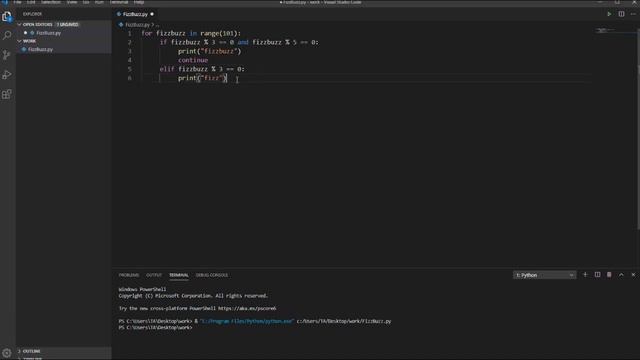Select the Terminal panel tab
The width and height of the screenshot is (640, 360).
[179, 275]
